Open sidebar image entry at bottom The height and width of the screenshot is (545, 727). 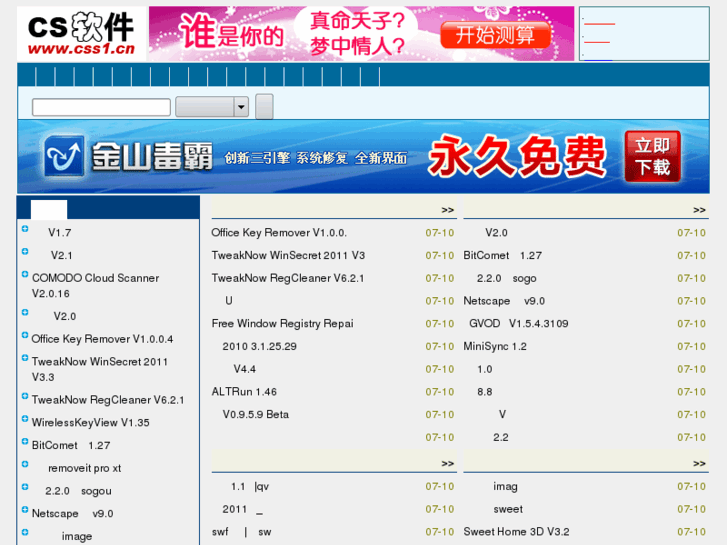point(77,537)
